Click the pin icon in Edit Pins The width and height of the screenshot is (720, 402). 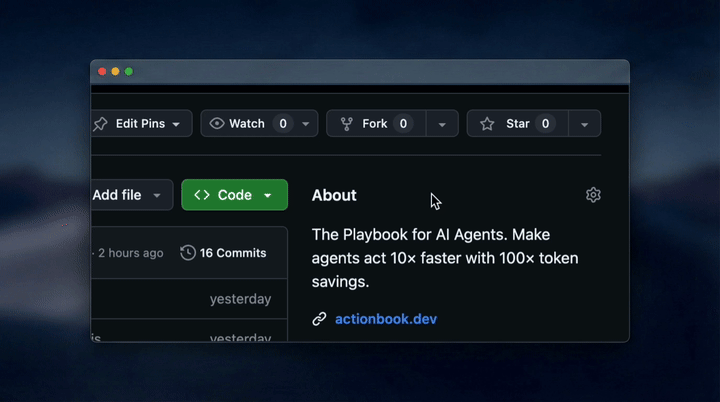click(x=100, y=124)
